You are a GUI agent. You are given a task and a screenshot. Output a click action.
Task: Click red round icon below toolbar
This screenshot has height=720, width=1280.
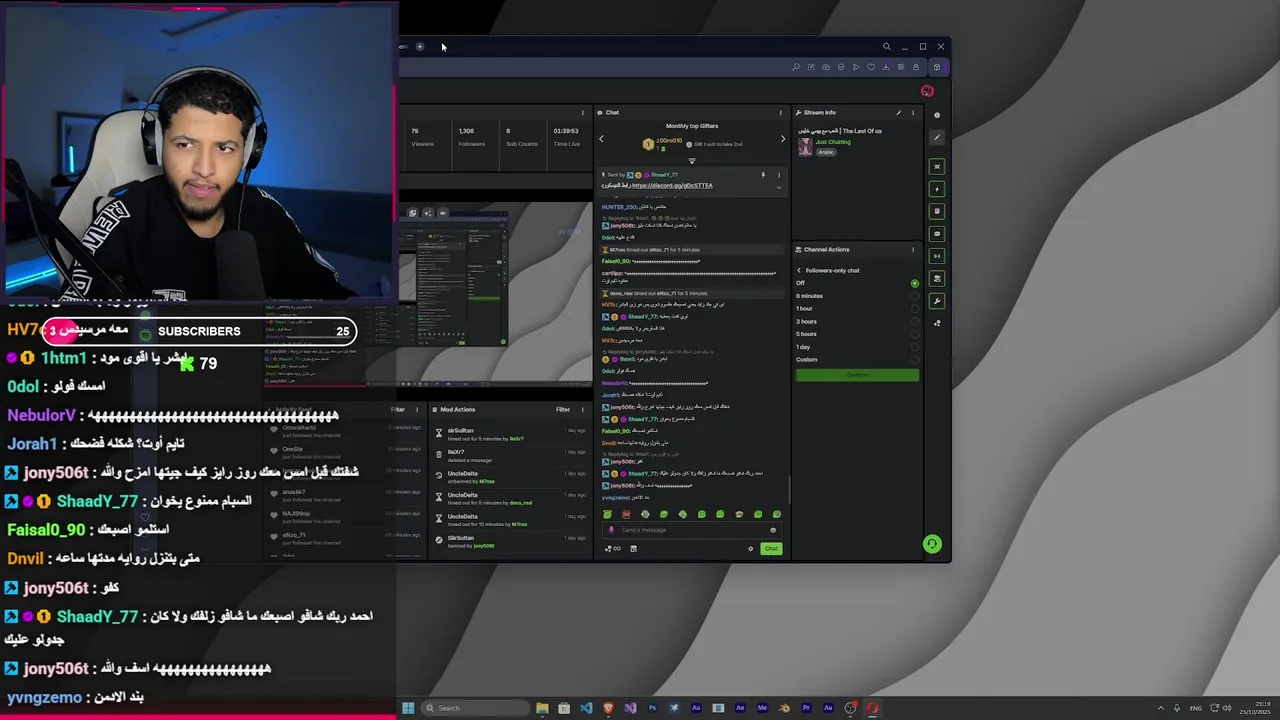click(x=927, y=91)
